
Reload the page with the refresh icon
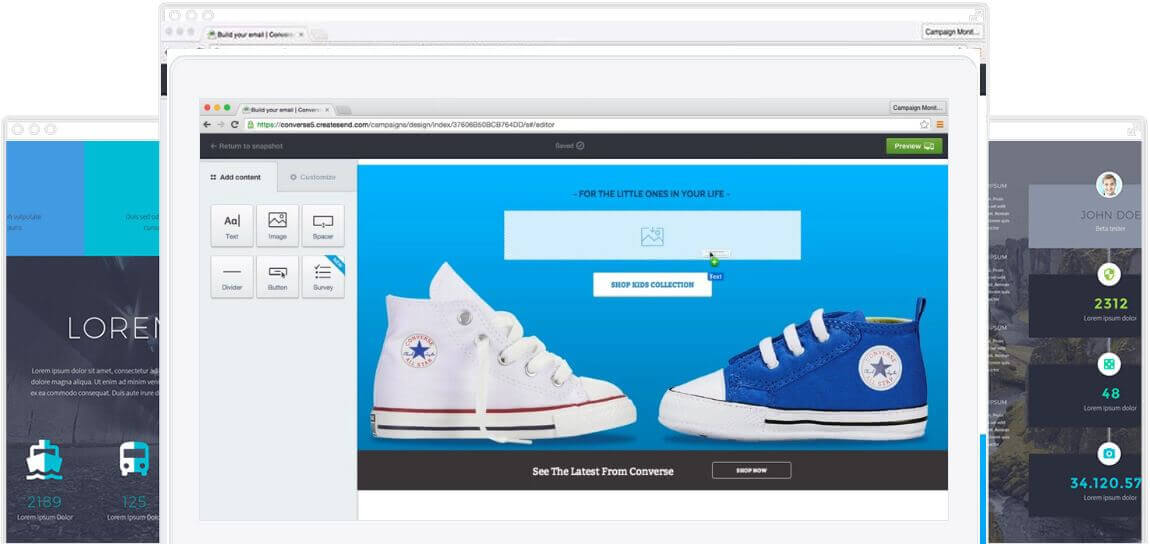(x=235, y=125)
